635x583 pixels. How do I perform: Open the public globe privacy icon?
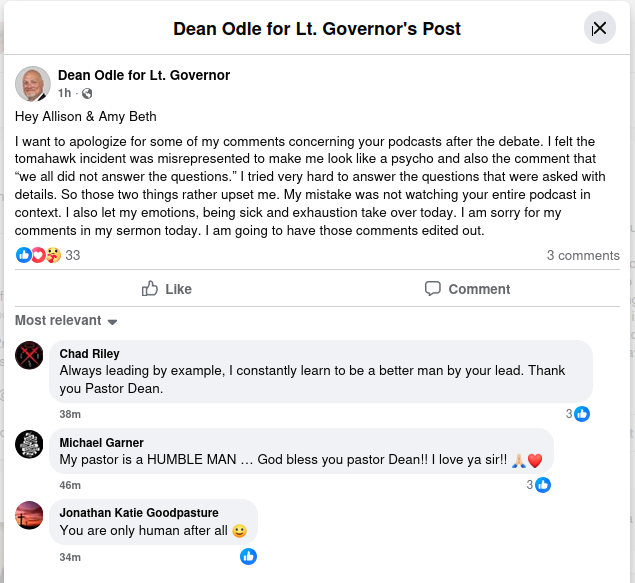tap(87, 94)
